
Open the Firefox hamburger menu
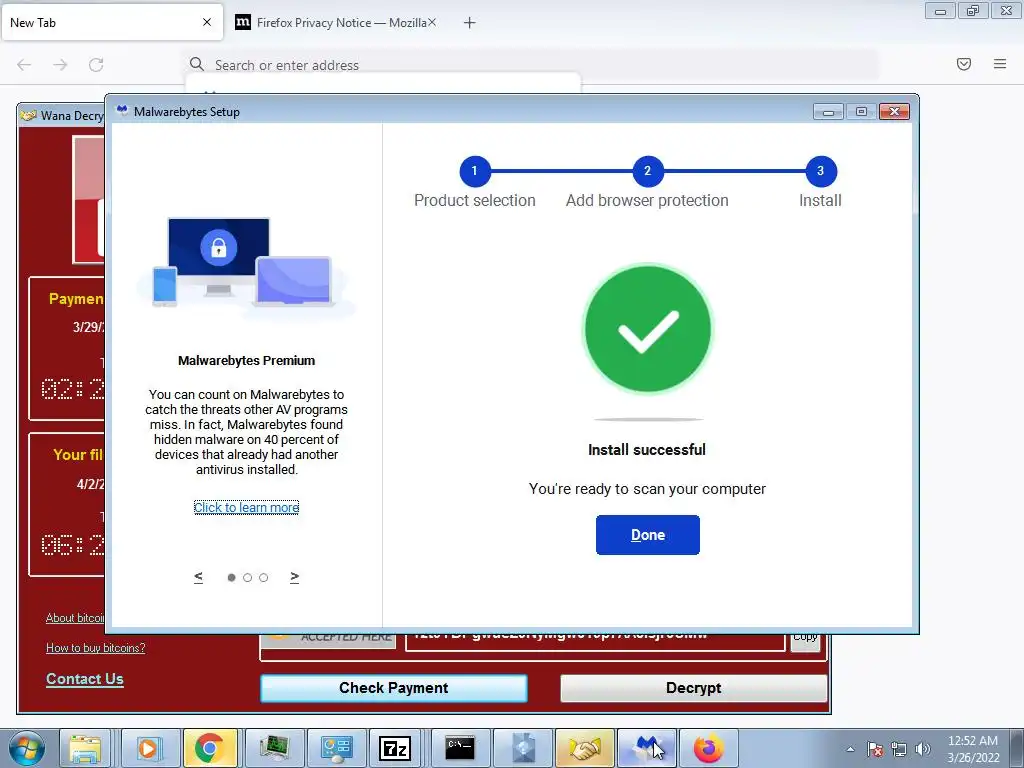1000,64
